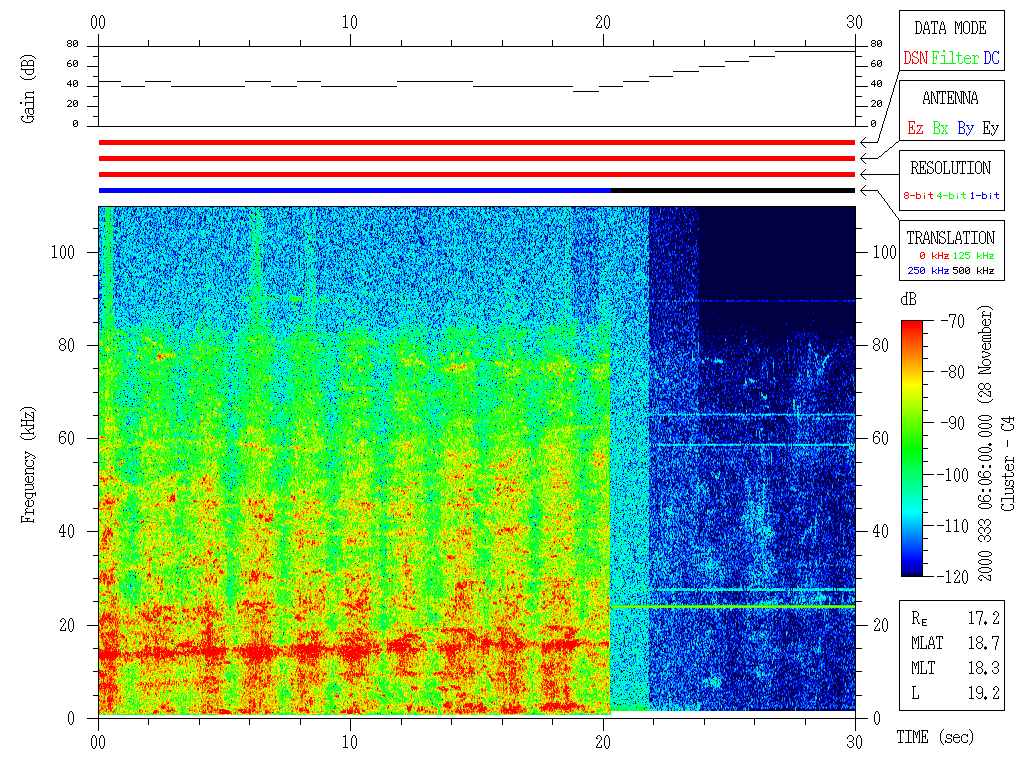Click the topmost red data mode status bar
This screenshot has width=1024, height=768.
point(476,143)
